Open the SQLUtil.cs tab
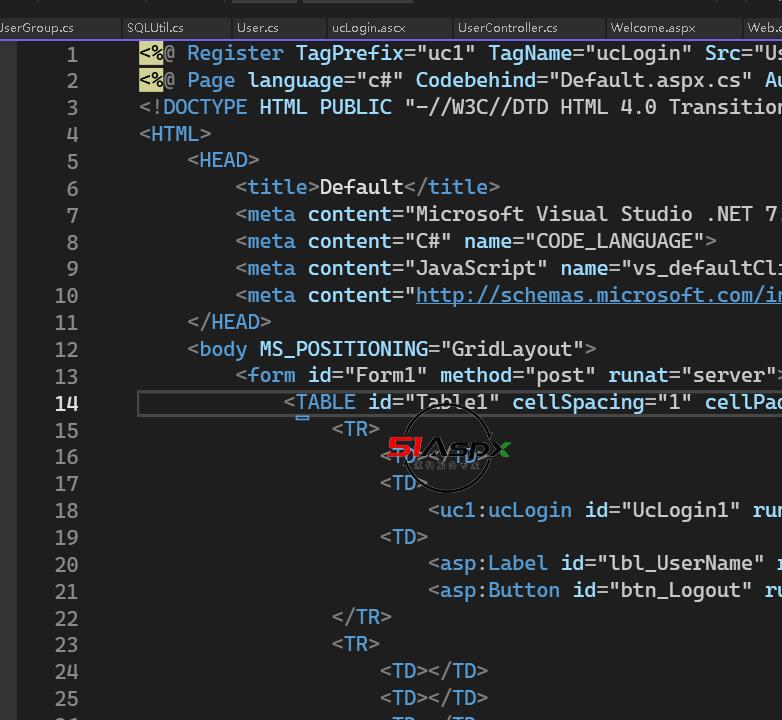Image resolution: width=782 pixels, height=720 pixels. [x=155, y=28]
